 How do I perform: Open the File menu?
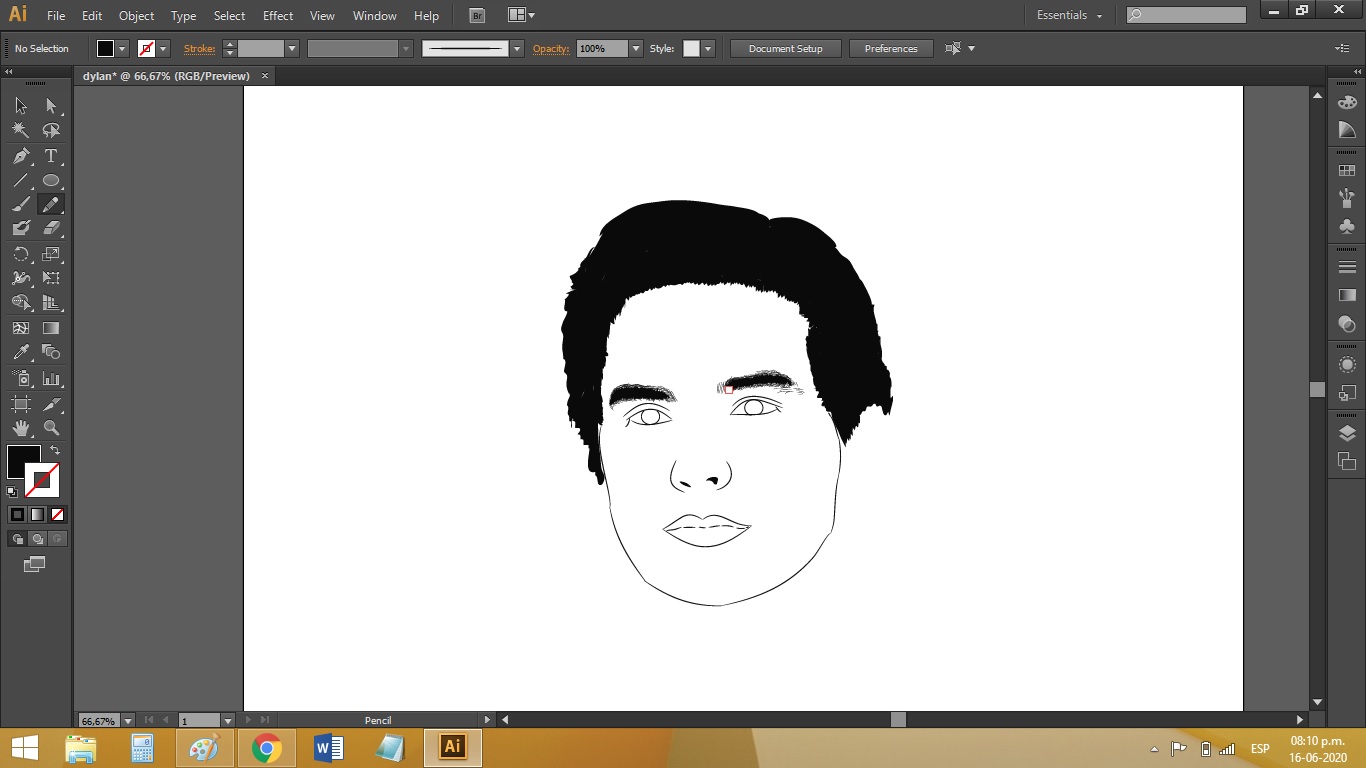pos(56,16)
